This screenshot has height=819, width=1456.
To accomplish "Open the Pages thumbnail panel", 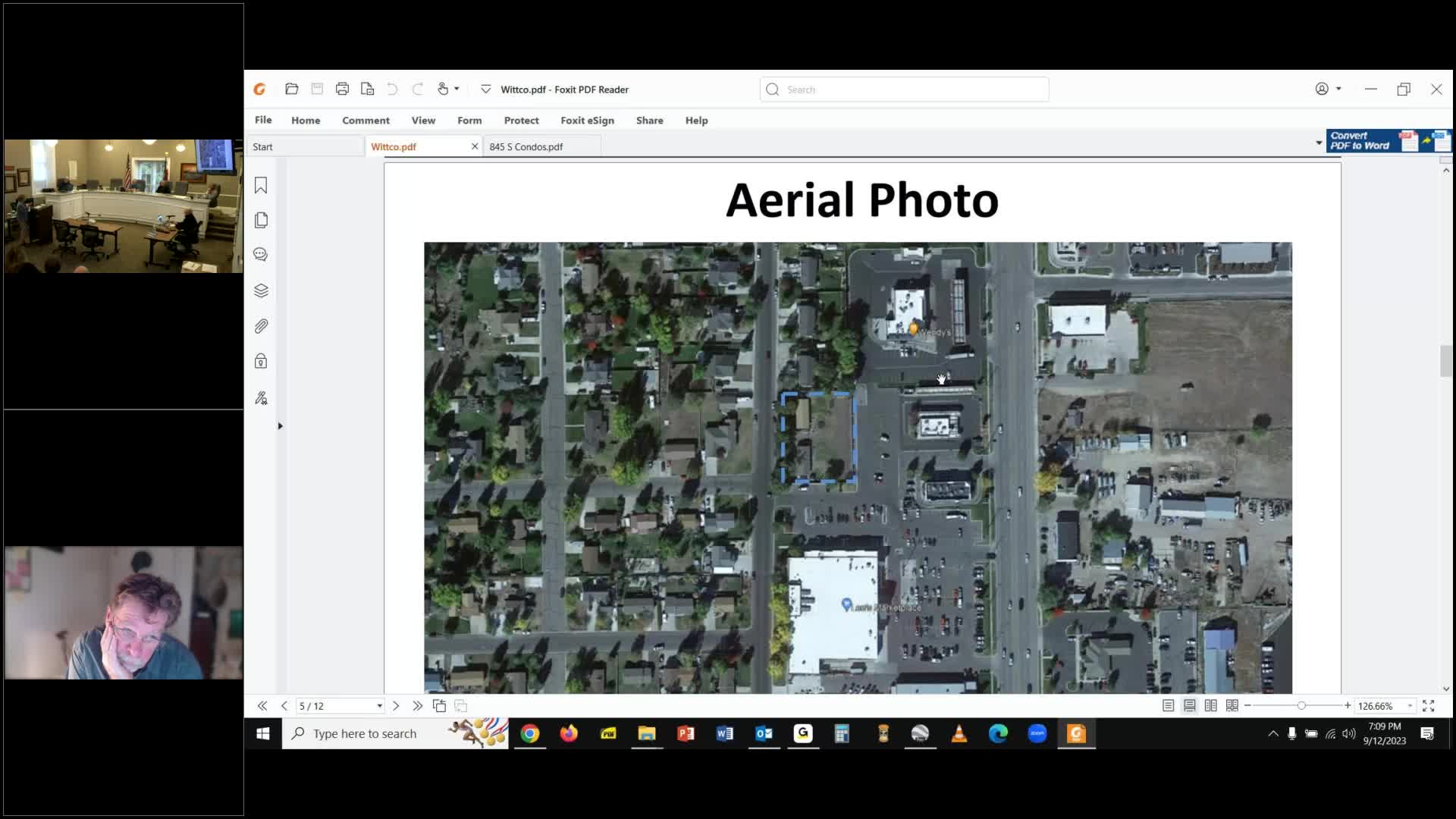I will (x=261, y=221).
